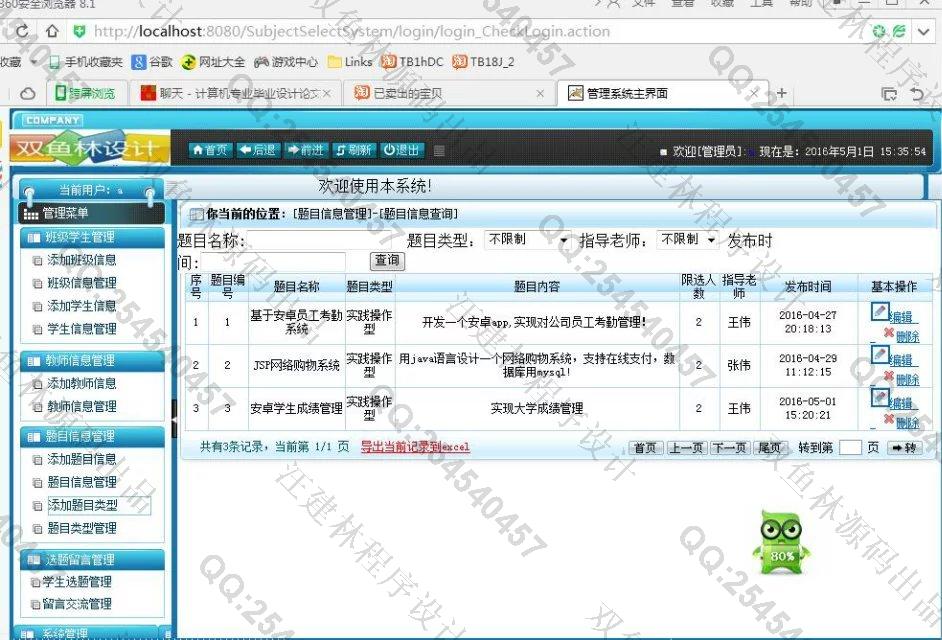Open 添加学生信息 in the sidebar
This screenshot has height=640, width=942.
[x=82, y=306]
